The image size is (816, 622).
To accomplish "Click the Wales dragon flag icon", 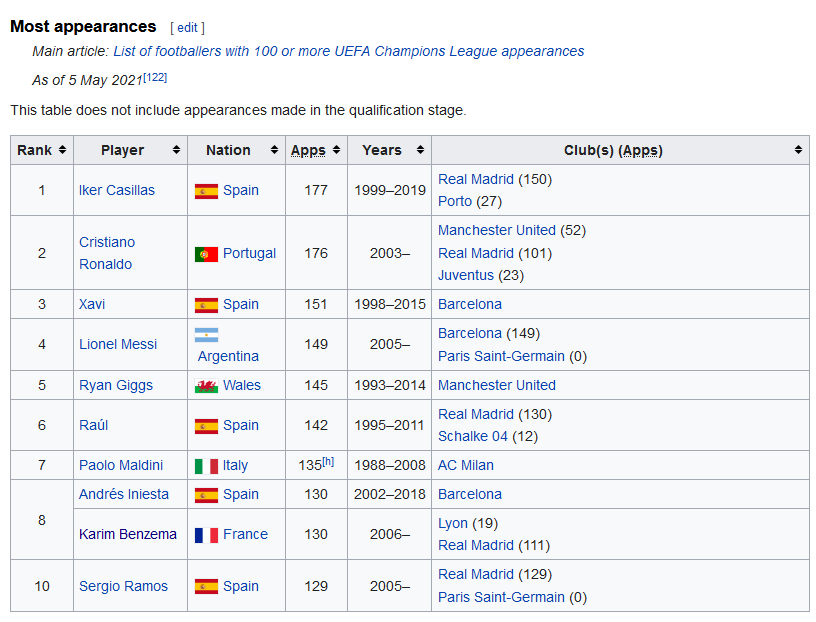I will 206,386.
